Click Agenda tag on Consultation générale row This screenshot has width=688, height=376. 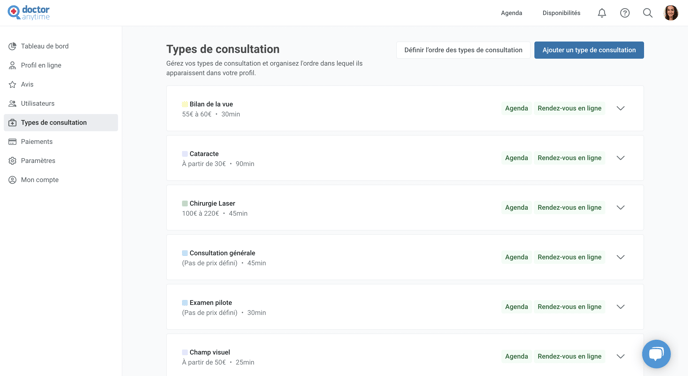[x=516, y=257]
